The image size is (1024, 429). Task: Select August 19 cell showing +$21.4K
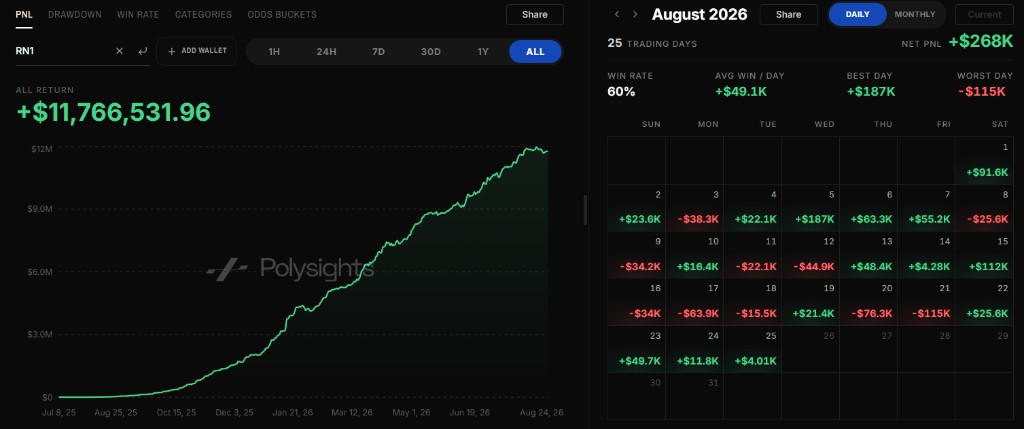click(810, 302)
